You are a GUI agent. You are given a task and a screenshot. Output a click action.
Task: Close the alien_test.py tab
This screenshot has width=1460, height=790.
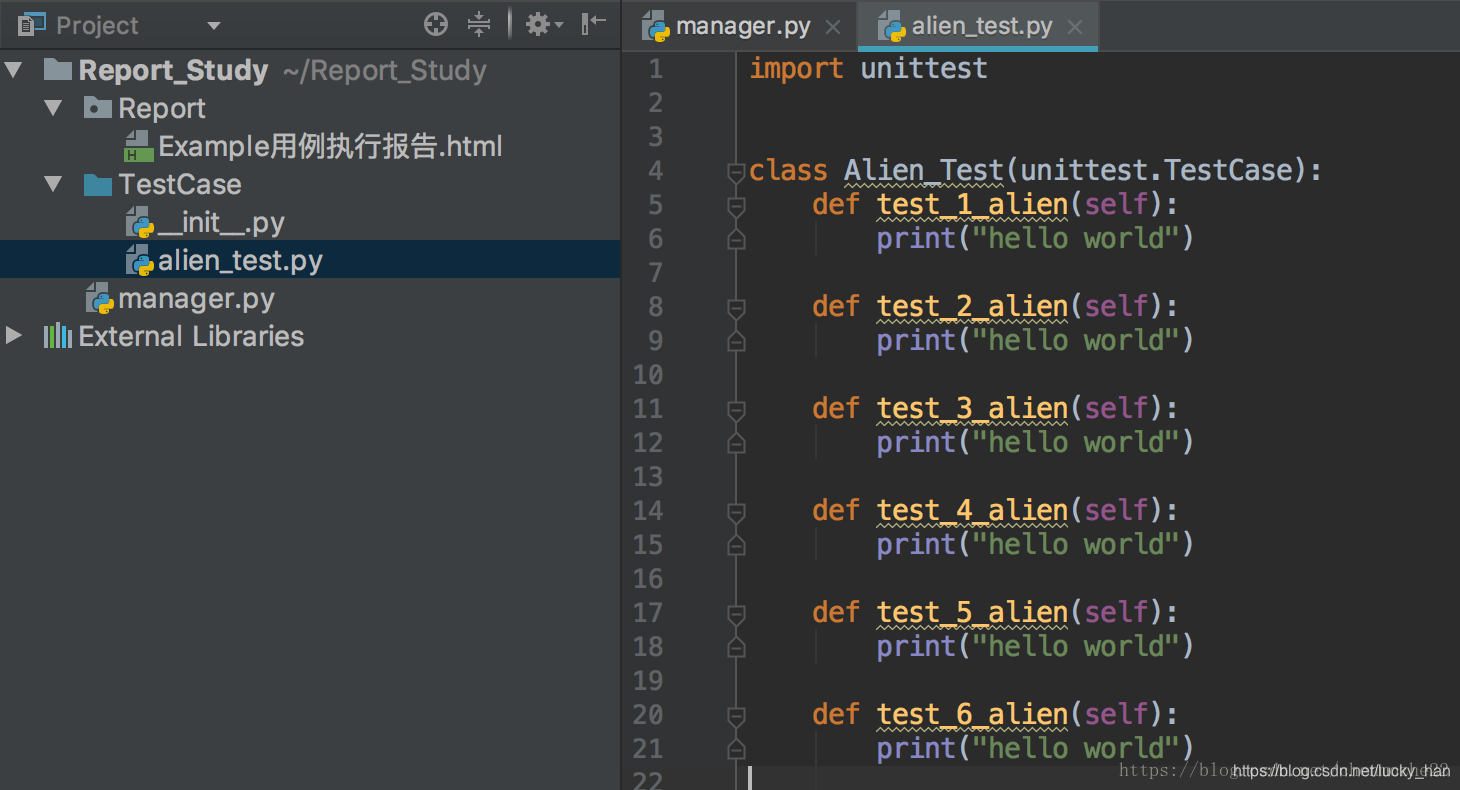click(1074, 26)
